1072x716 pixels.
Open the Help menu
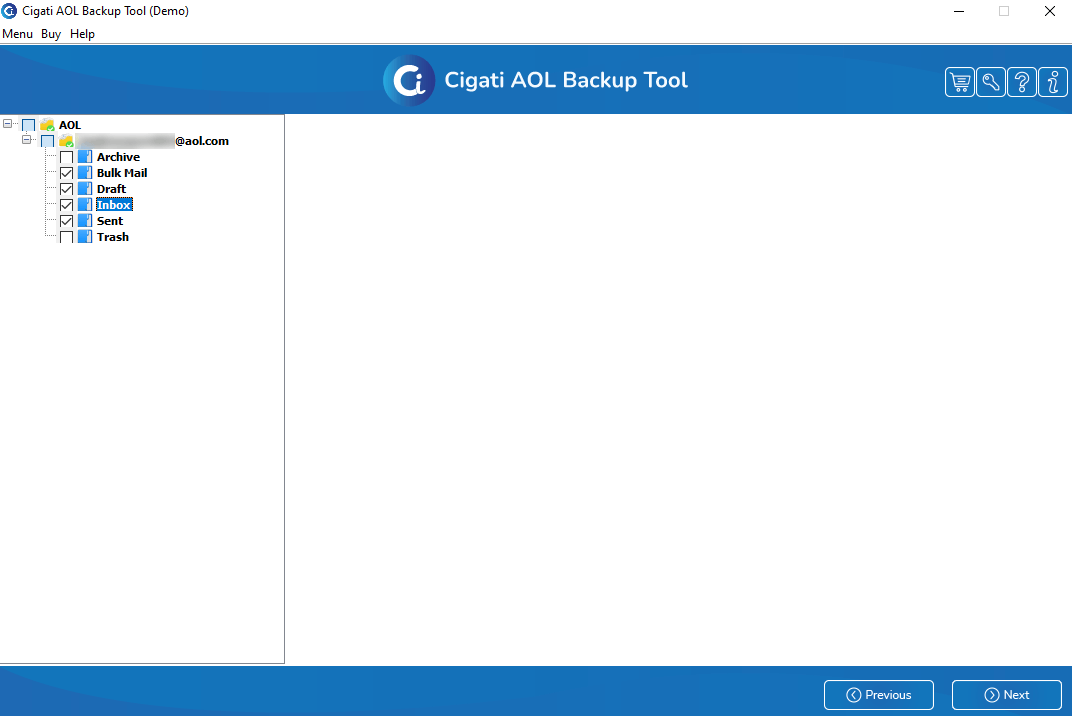coord(82,34)
